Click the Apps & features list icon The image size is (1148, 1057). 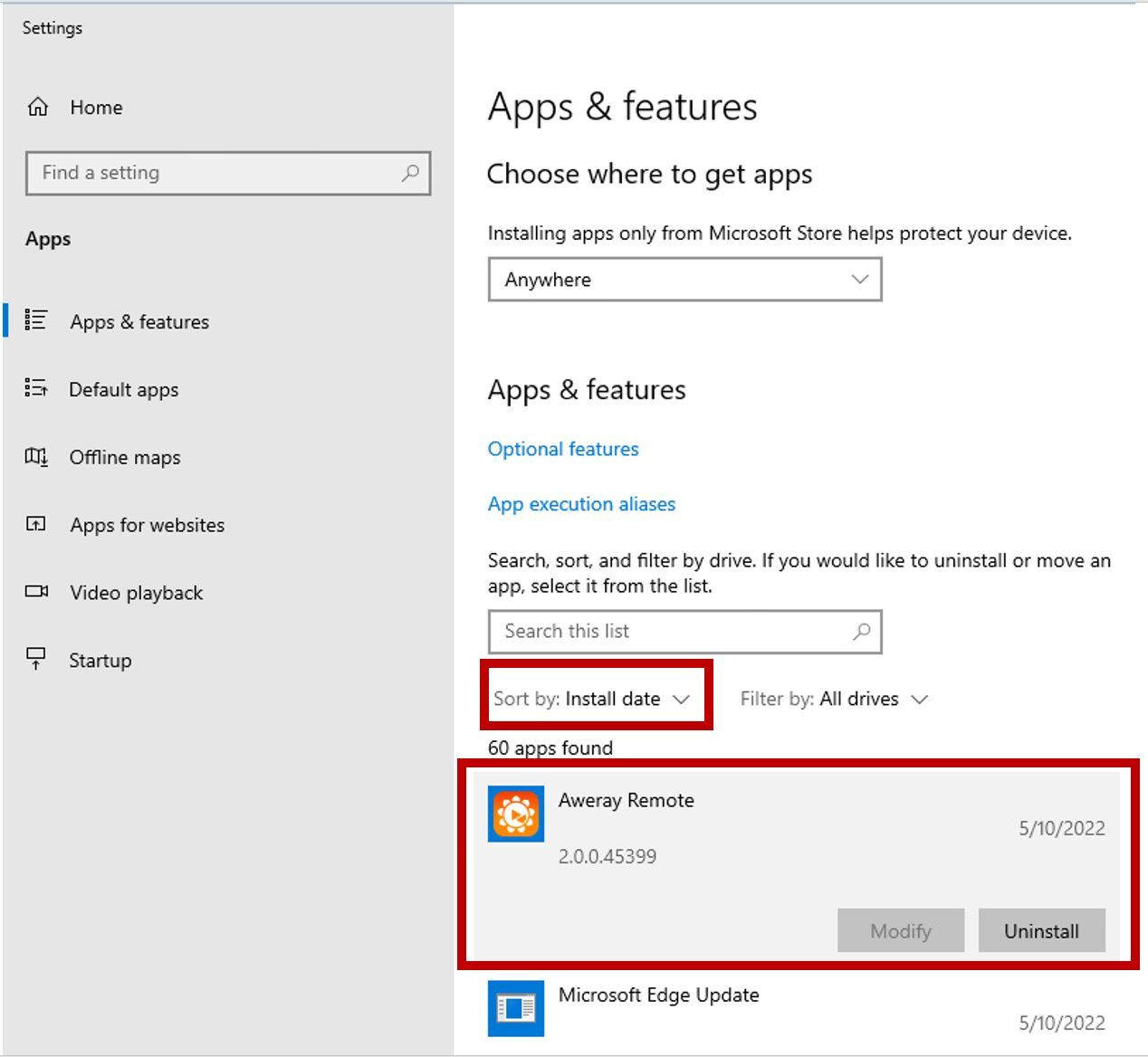click(36, 320)
